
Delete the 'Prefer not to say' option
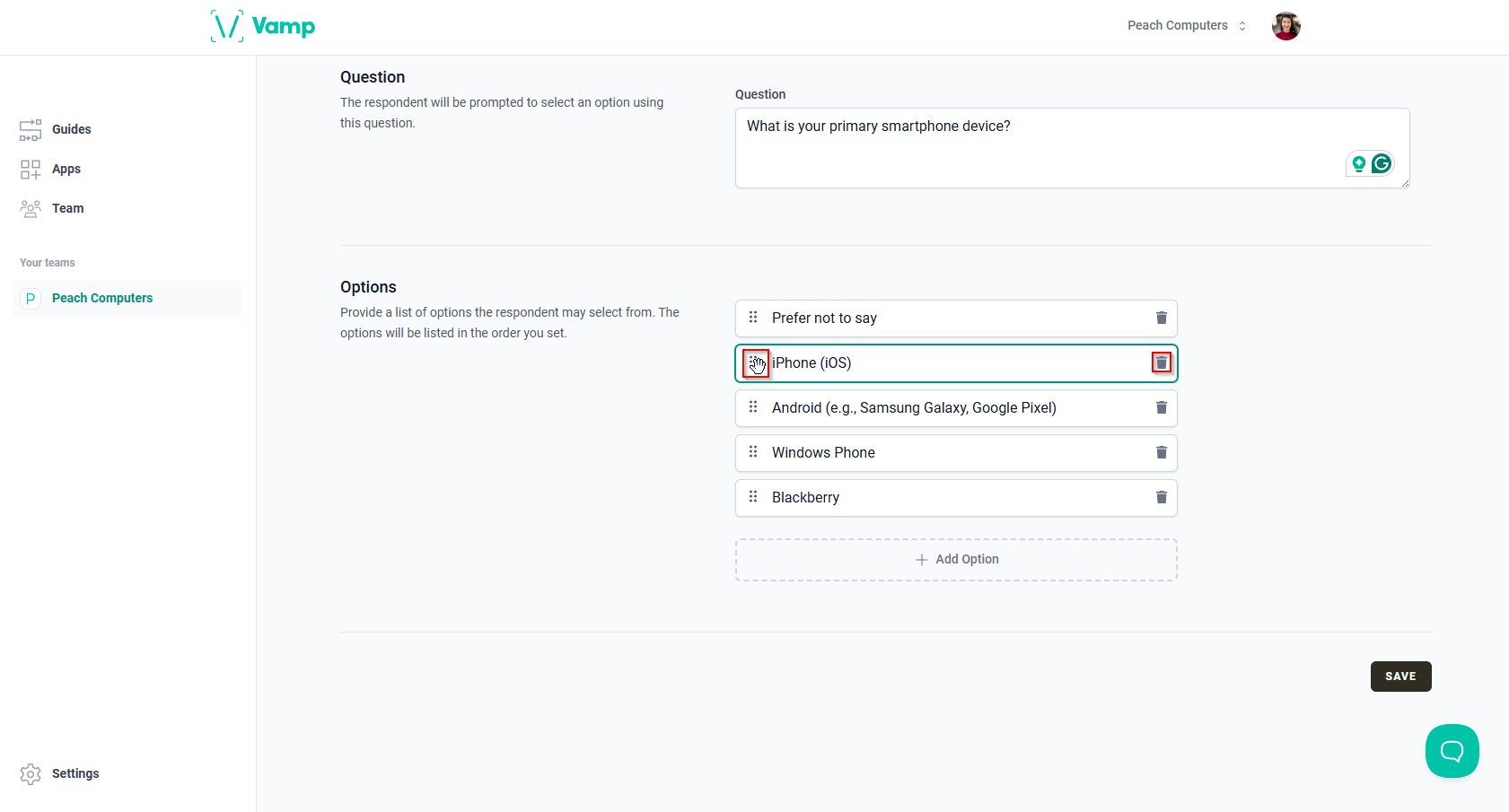click(x=1161, y=318)
